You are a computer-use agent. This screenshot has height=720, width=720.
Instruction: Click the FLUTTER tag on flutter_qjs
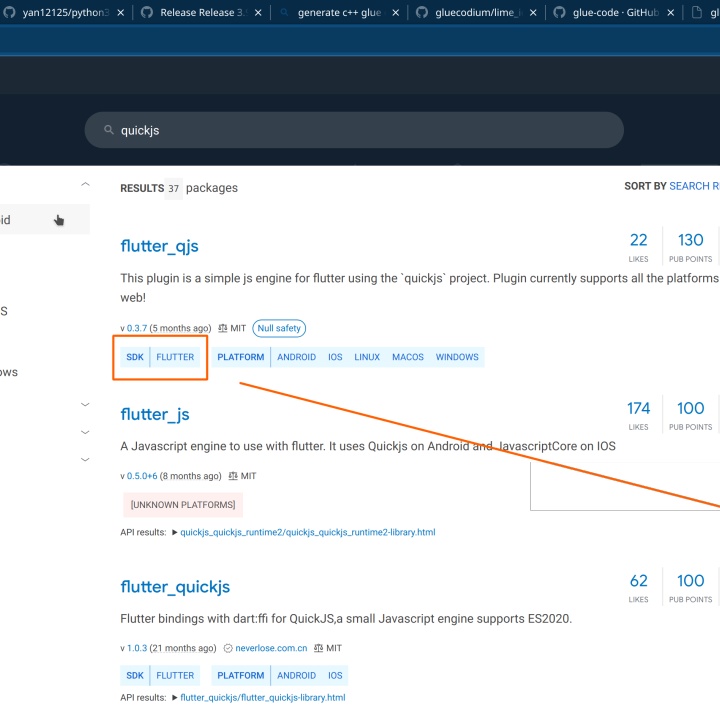click(x=175, y=357)
